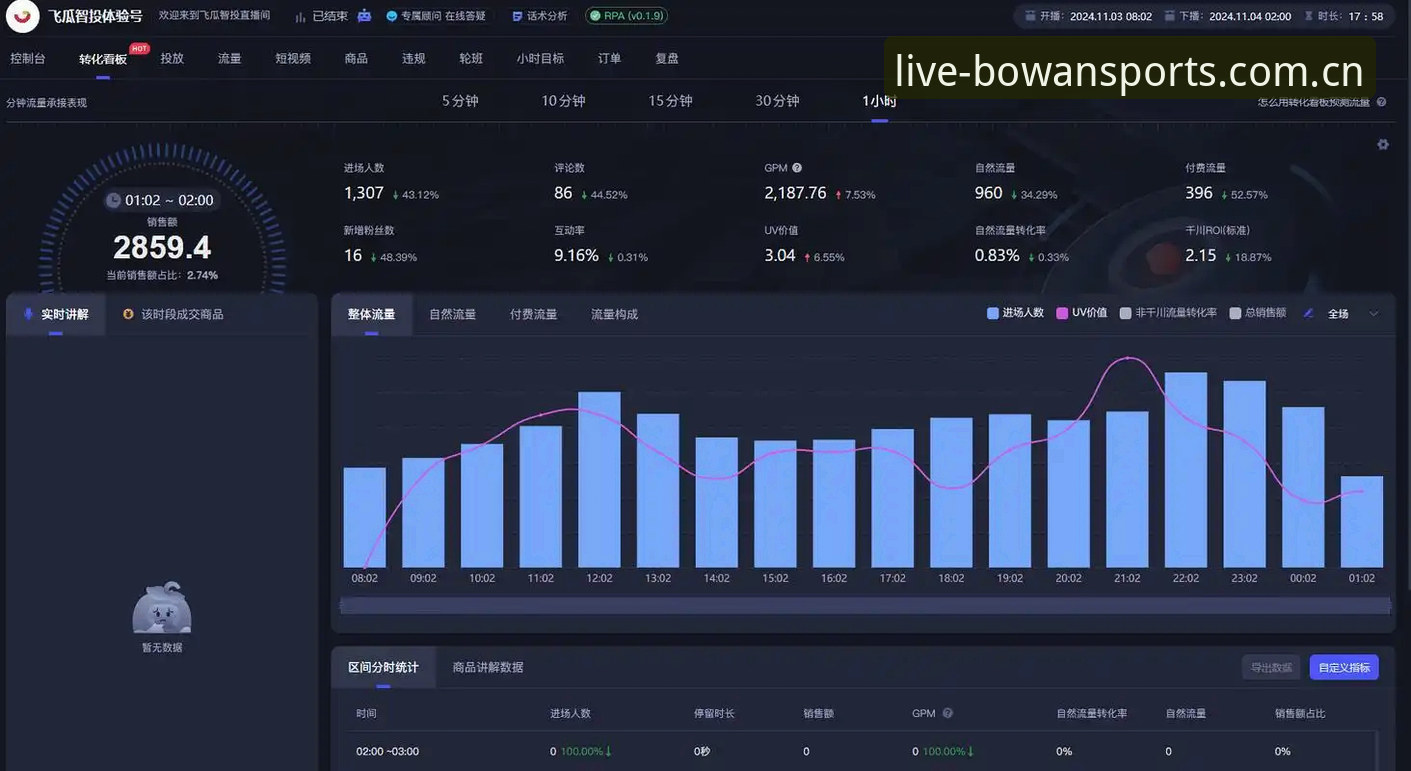Click the 复盘 navigation tab
This screenshot has width=1411, height=771.
(667, 59)
